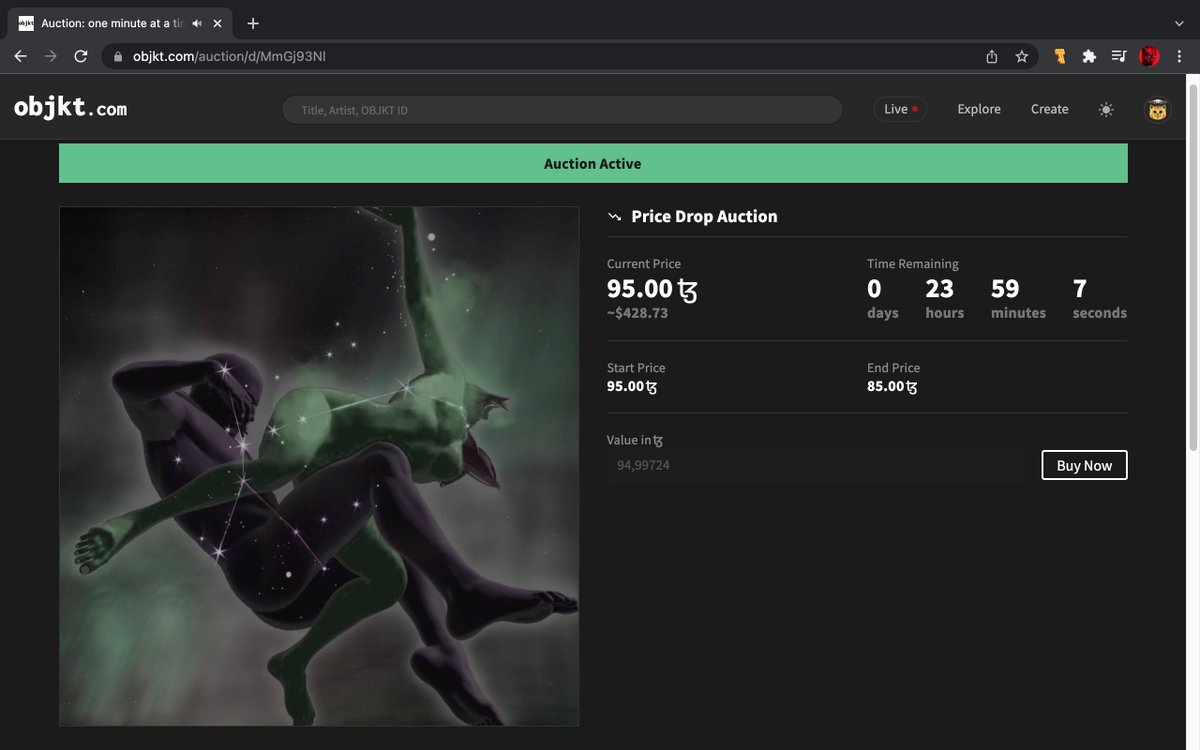Click the Auction Active green banner
1200x750 pixels.
point(593,163)
